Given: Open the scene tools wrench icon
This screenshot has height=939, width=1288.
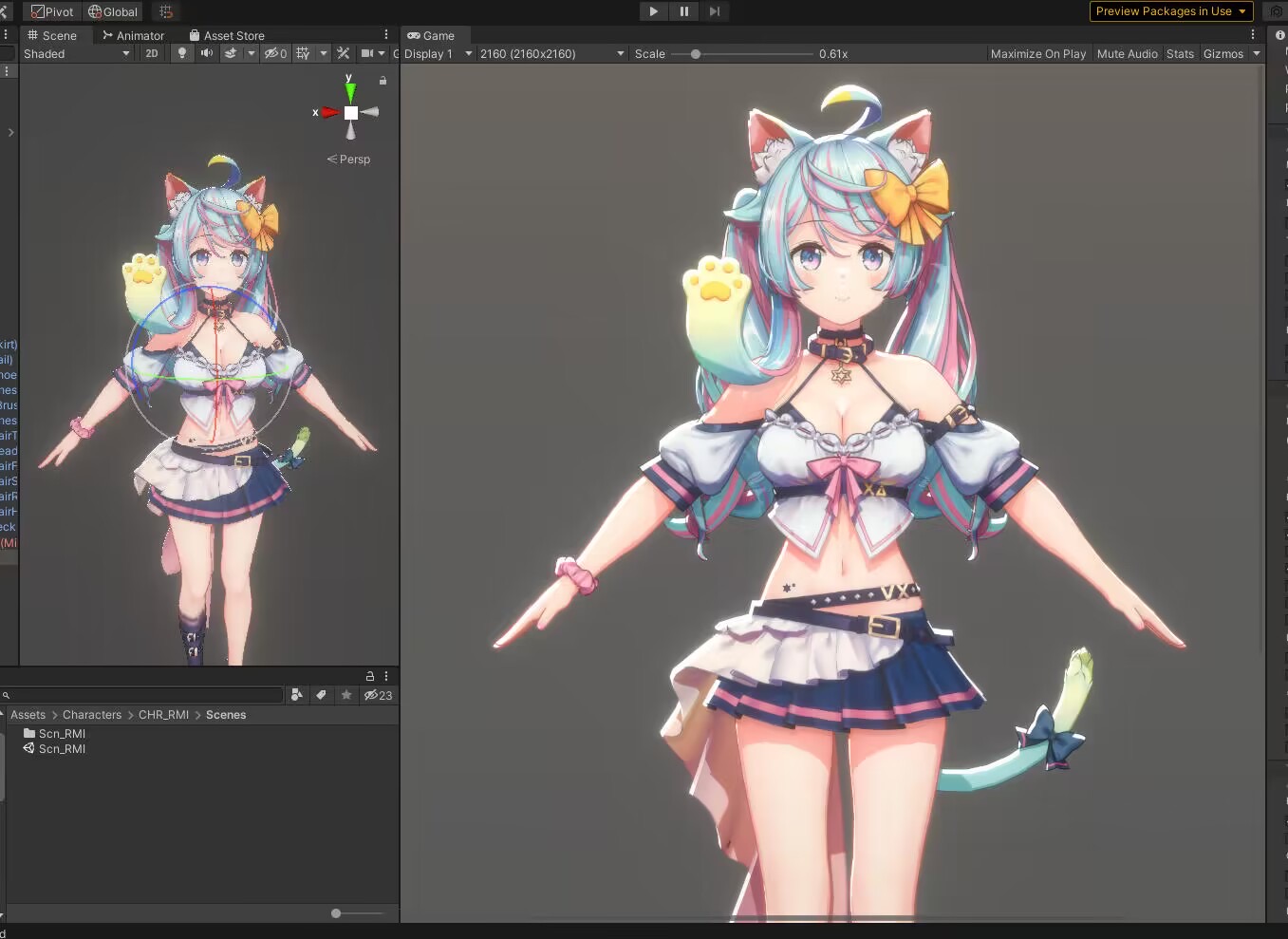Looking at the screenshot, I should (344, 53).
